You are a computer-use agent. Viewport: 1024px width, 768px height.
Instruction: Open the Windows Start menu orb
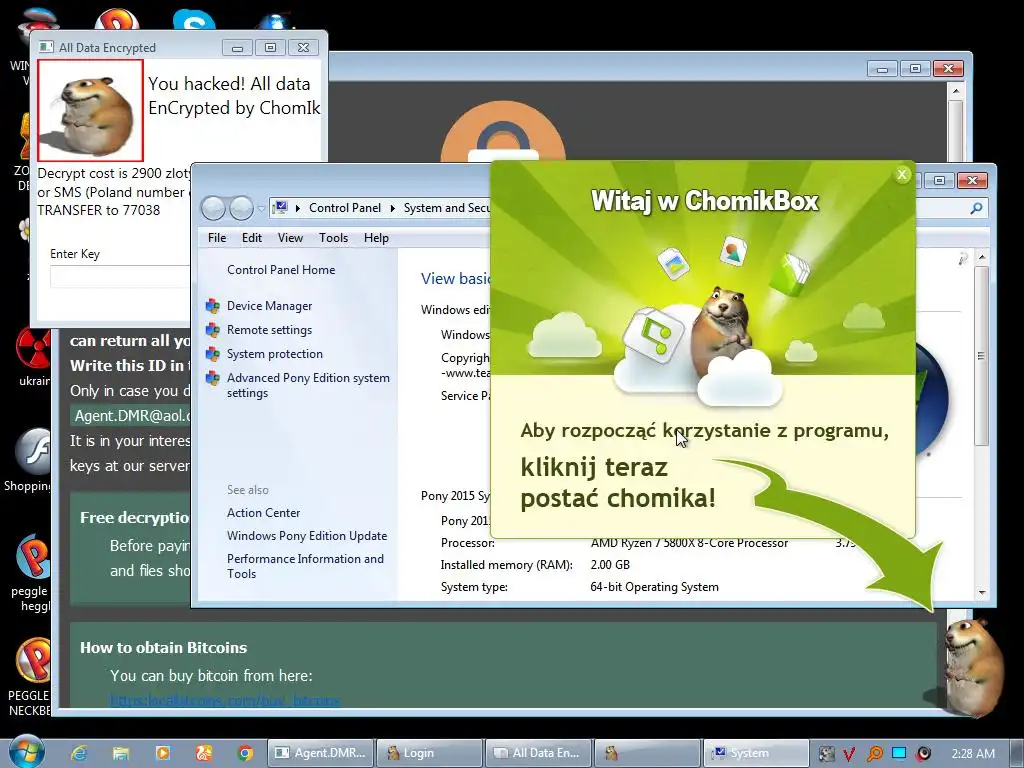click(x=27, y=752)
